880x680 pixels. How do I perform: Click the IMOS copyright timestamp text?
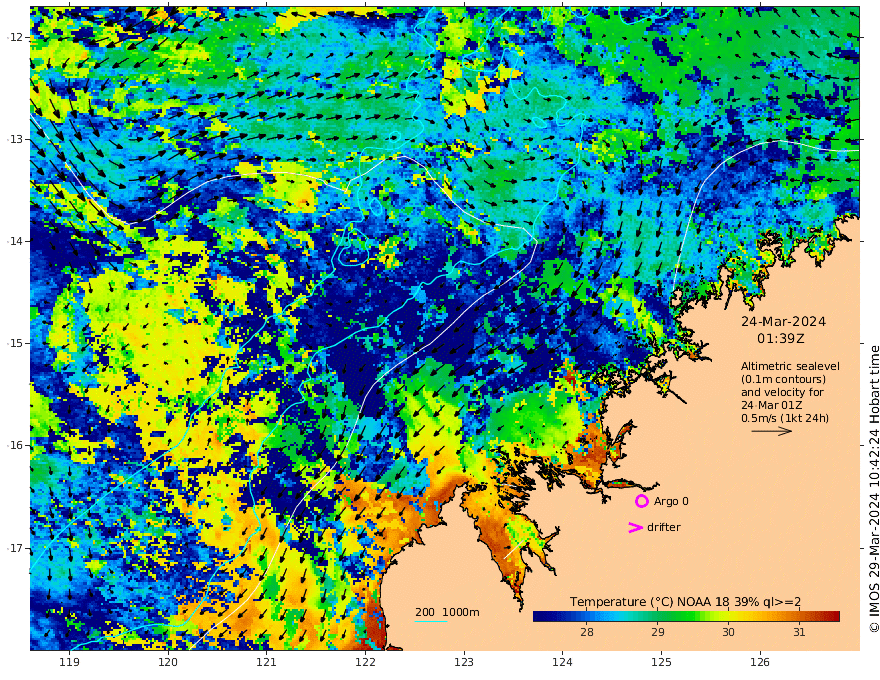(874, 488)
